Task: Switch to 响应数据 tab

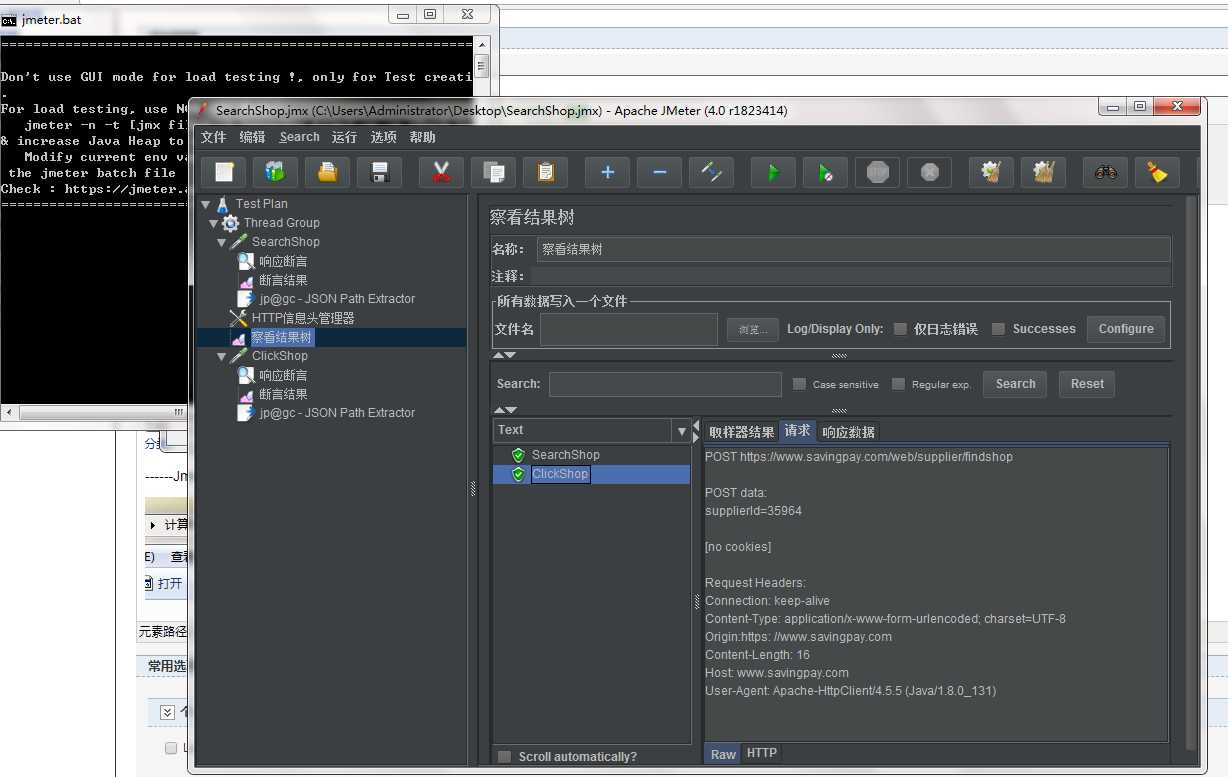Action: pos(848,432)
